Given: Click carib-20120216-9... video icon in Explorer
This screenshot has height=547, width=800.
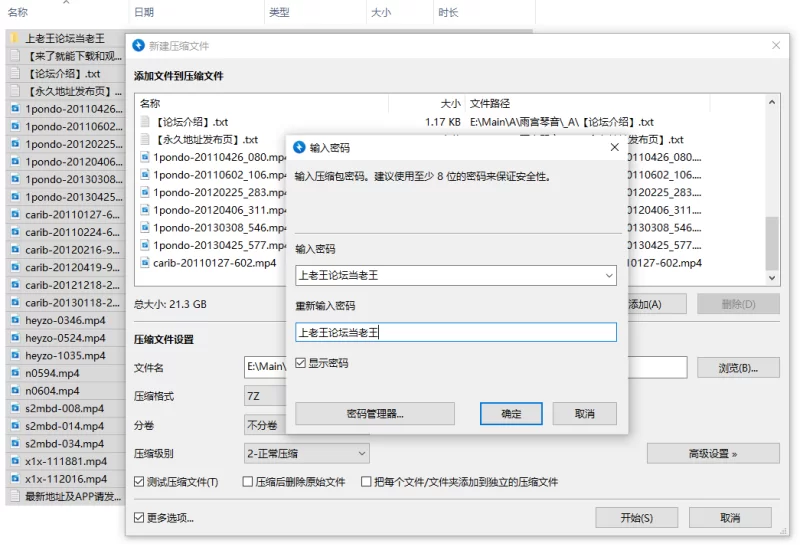Looking at the screenshot, I should click(x=15, y=250).
